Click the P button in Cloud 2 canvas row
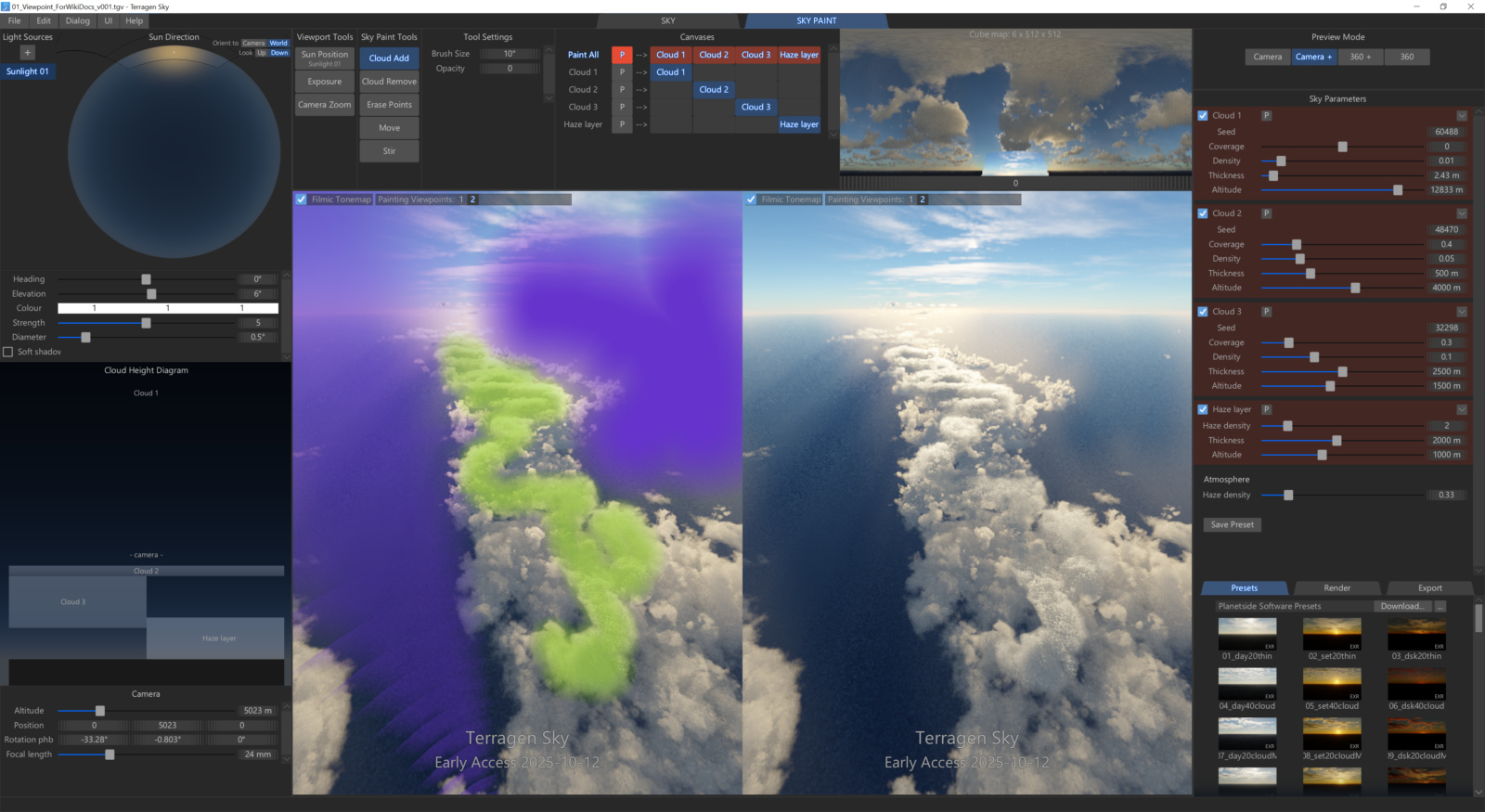 [x=622, y=90]
